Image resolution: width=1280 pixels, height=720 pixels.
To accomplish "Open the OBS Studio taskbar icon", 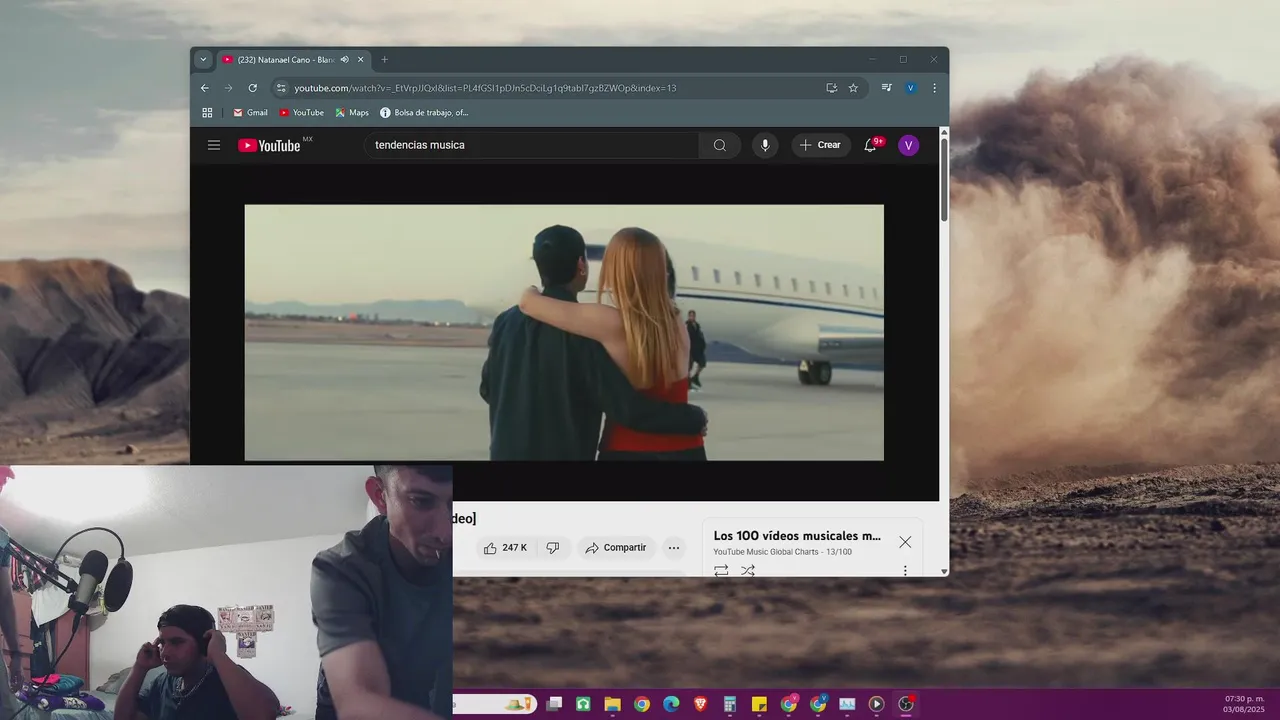I will (x=906, y=704).
